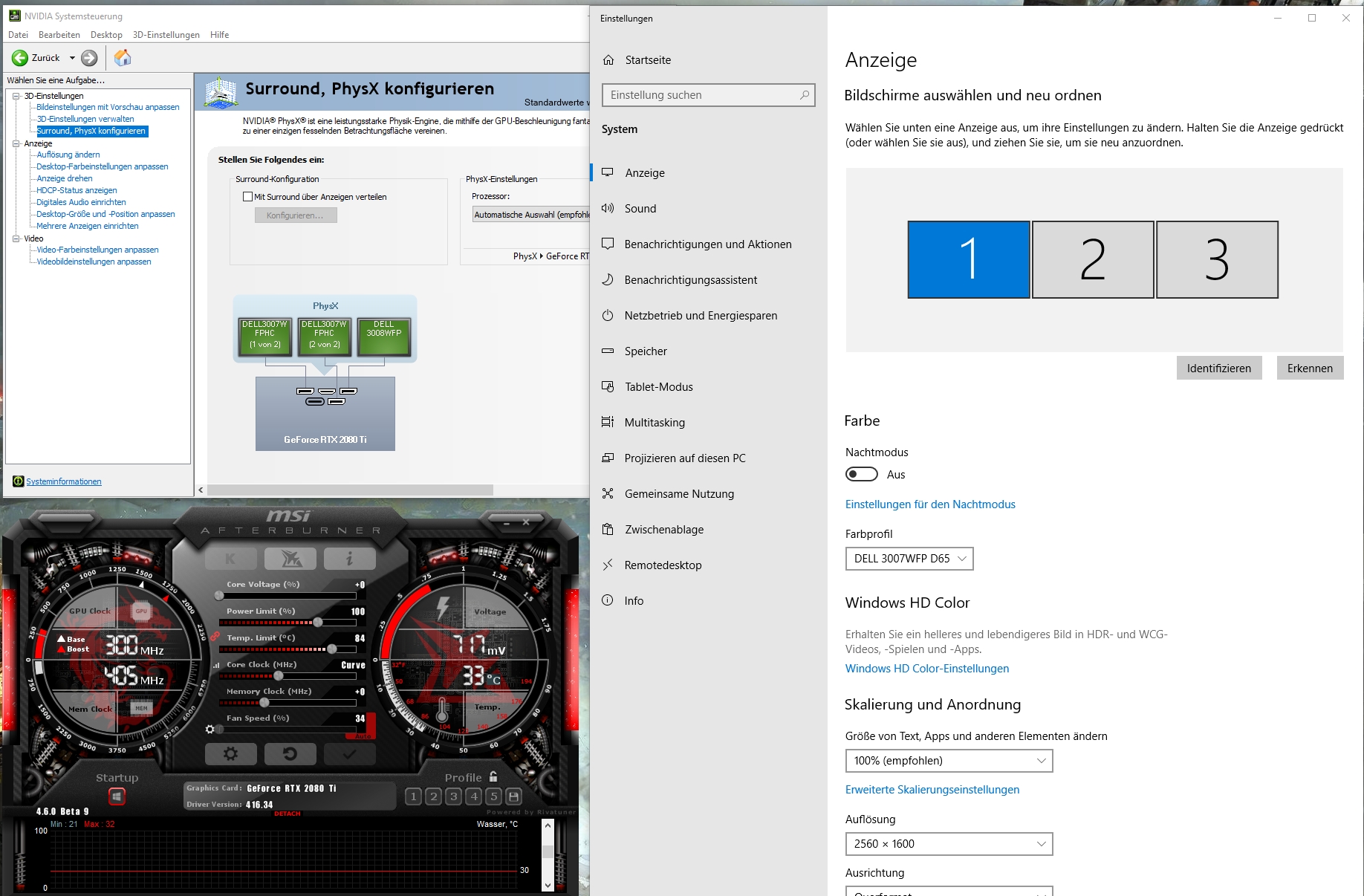
Task: Collapse the Anzeige tree node
Action: (16, 143)
